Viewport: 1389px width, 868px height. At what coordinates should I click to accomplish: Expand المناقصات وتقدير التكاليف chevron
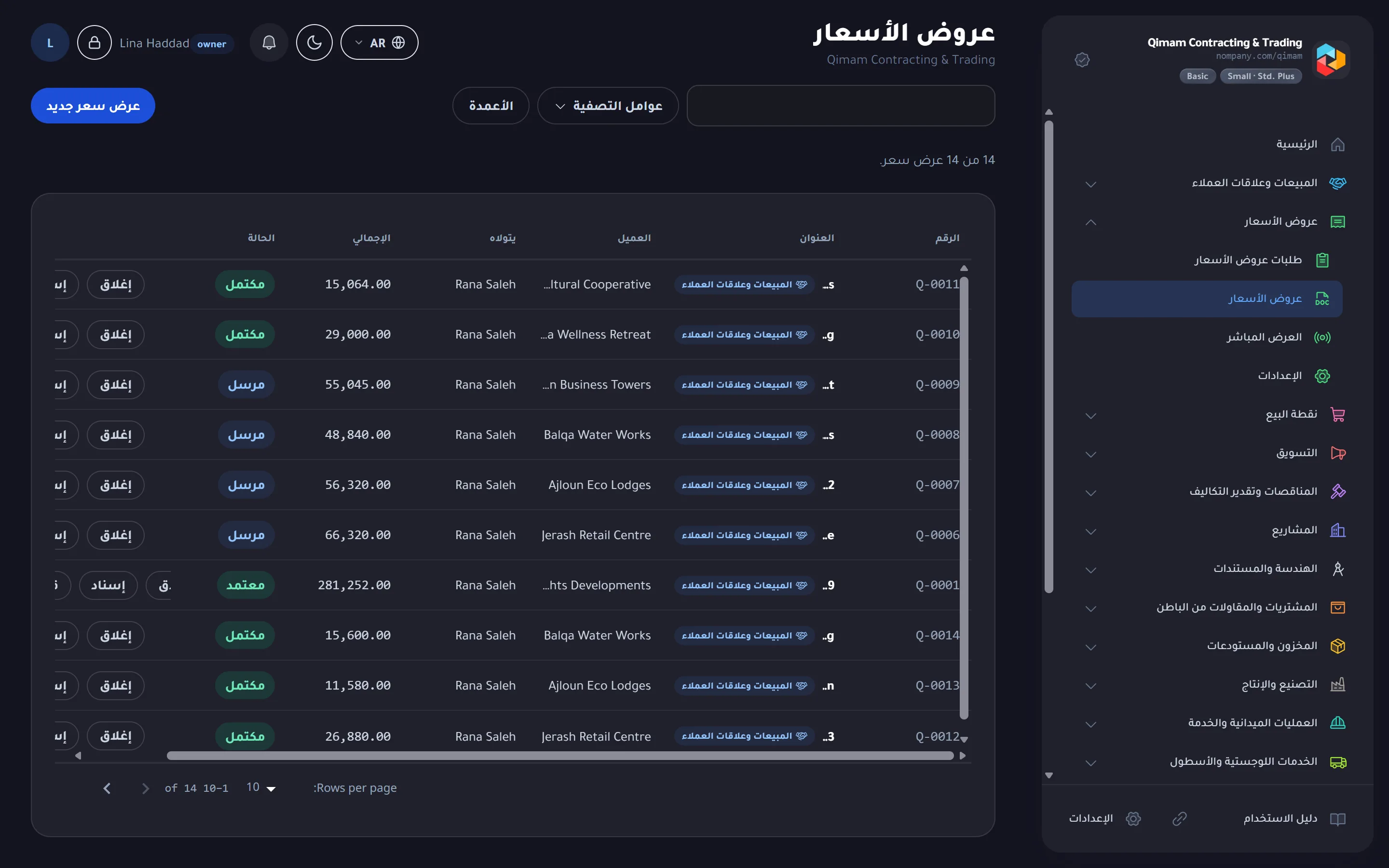tap(1090, 492)
